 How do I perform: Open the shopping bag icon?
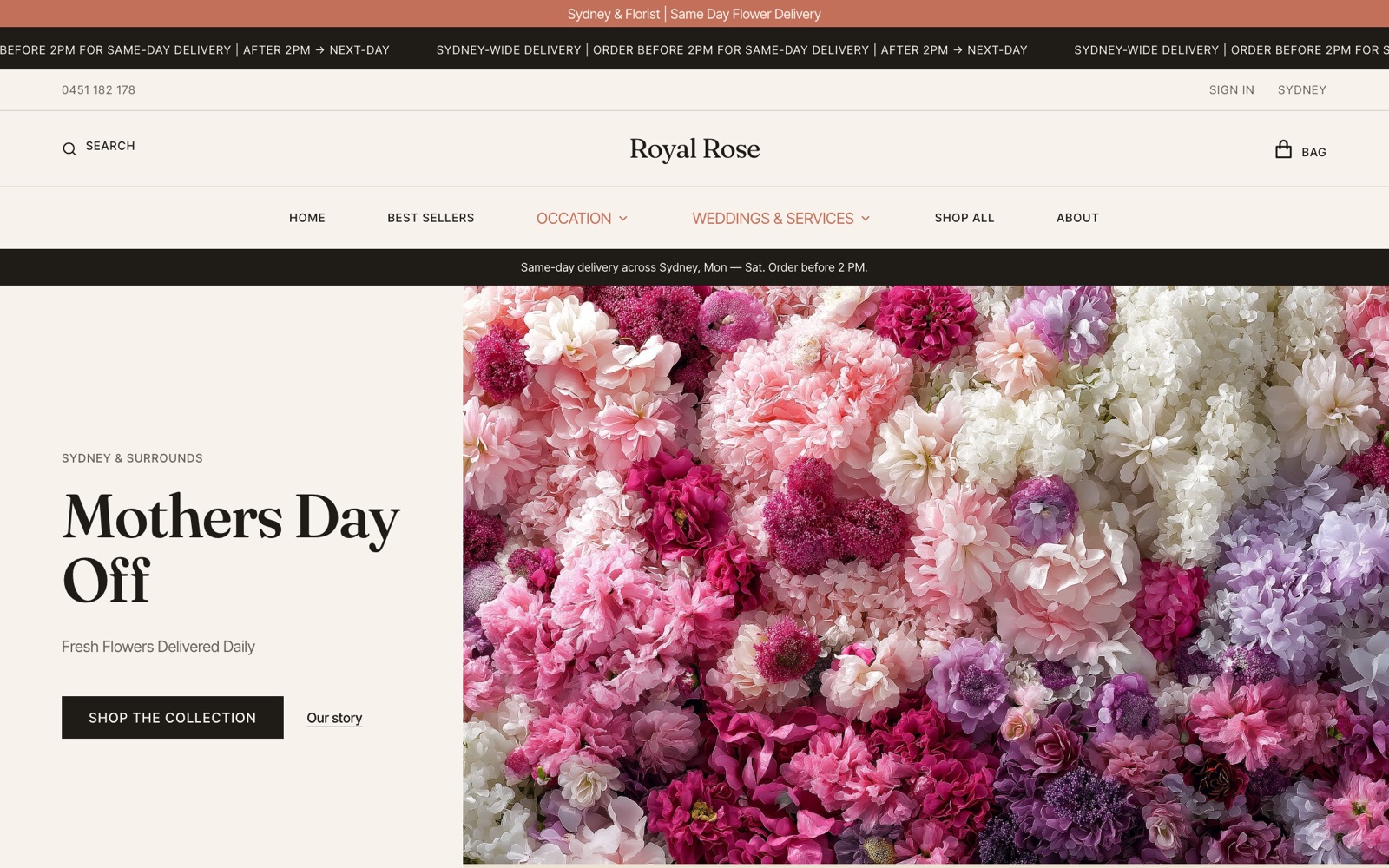(x=1283, y=149)
